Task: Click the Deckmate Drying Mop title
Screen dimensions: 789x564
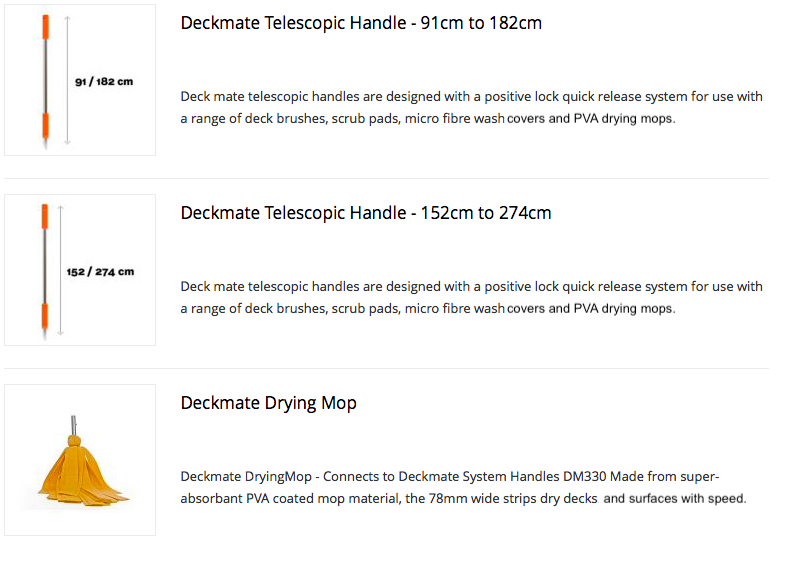Action: tap(269, 403)
